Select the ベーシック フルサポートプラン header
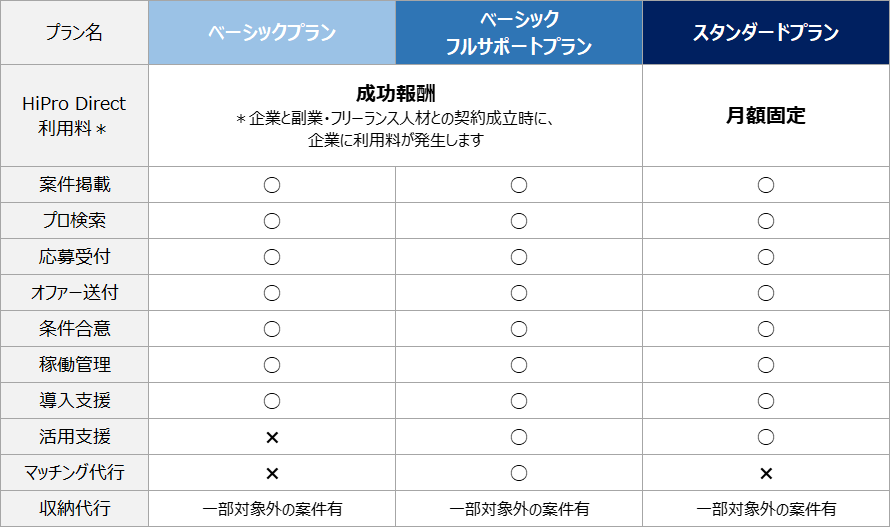This screenshot has width=891, height=528. click(x=519, y=33)
